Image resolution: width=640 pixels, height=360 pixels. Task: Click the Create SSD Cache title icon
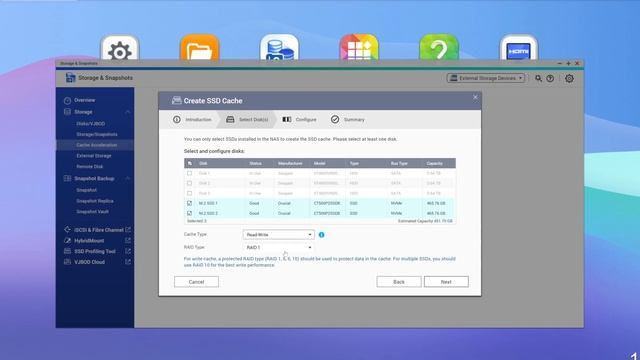click(x=176, y=100)
